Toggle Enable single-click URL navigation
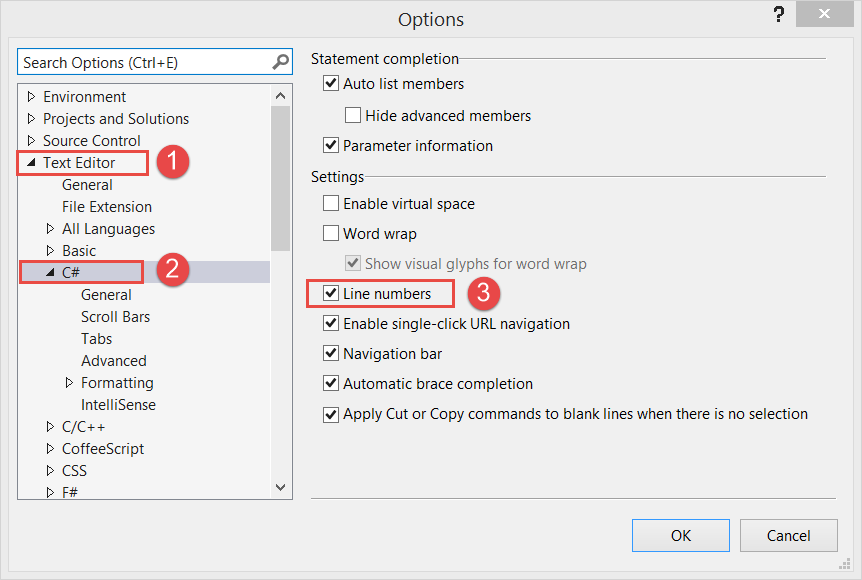Screen dimensions: 862x580 pos(330,323)
